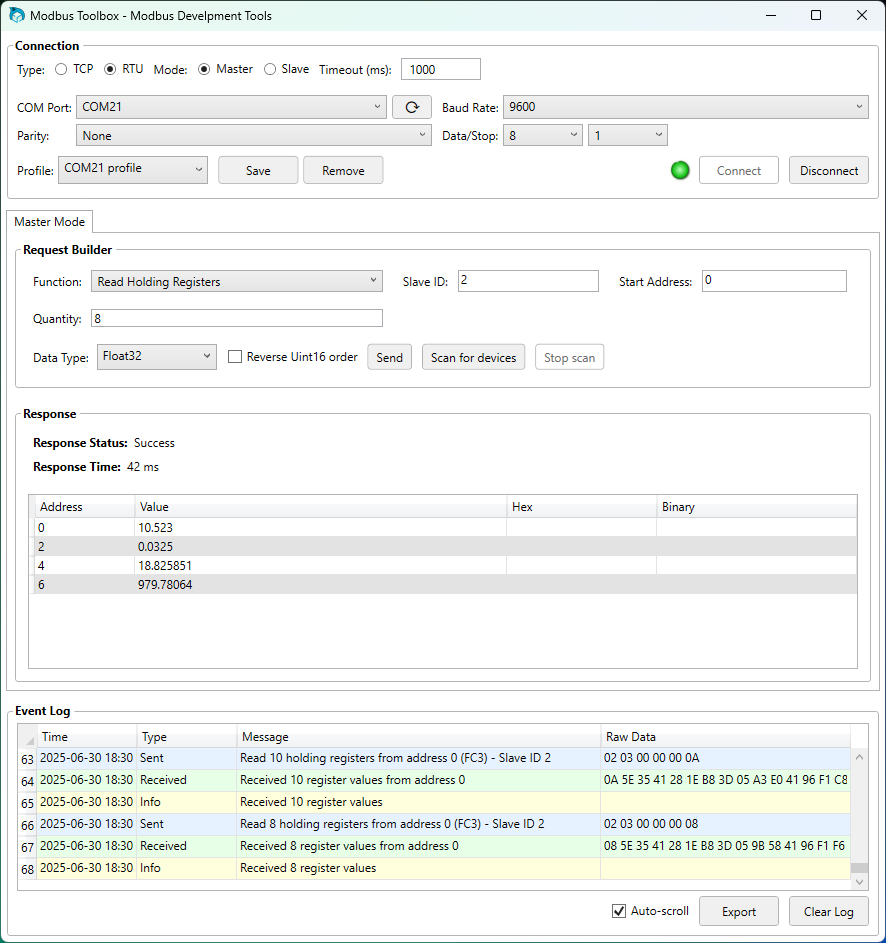Click the Event Log scrollbar up arrow

click(859, 757)
